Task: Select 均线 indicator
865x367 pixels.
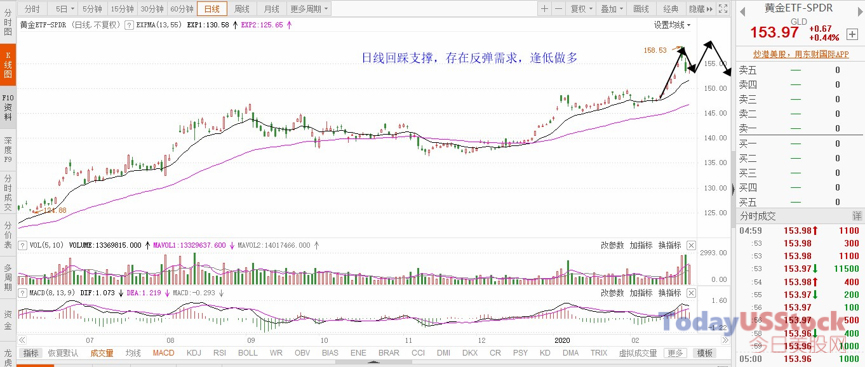Action: pos(133,353)
